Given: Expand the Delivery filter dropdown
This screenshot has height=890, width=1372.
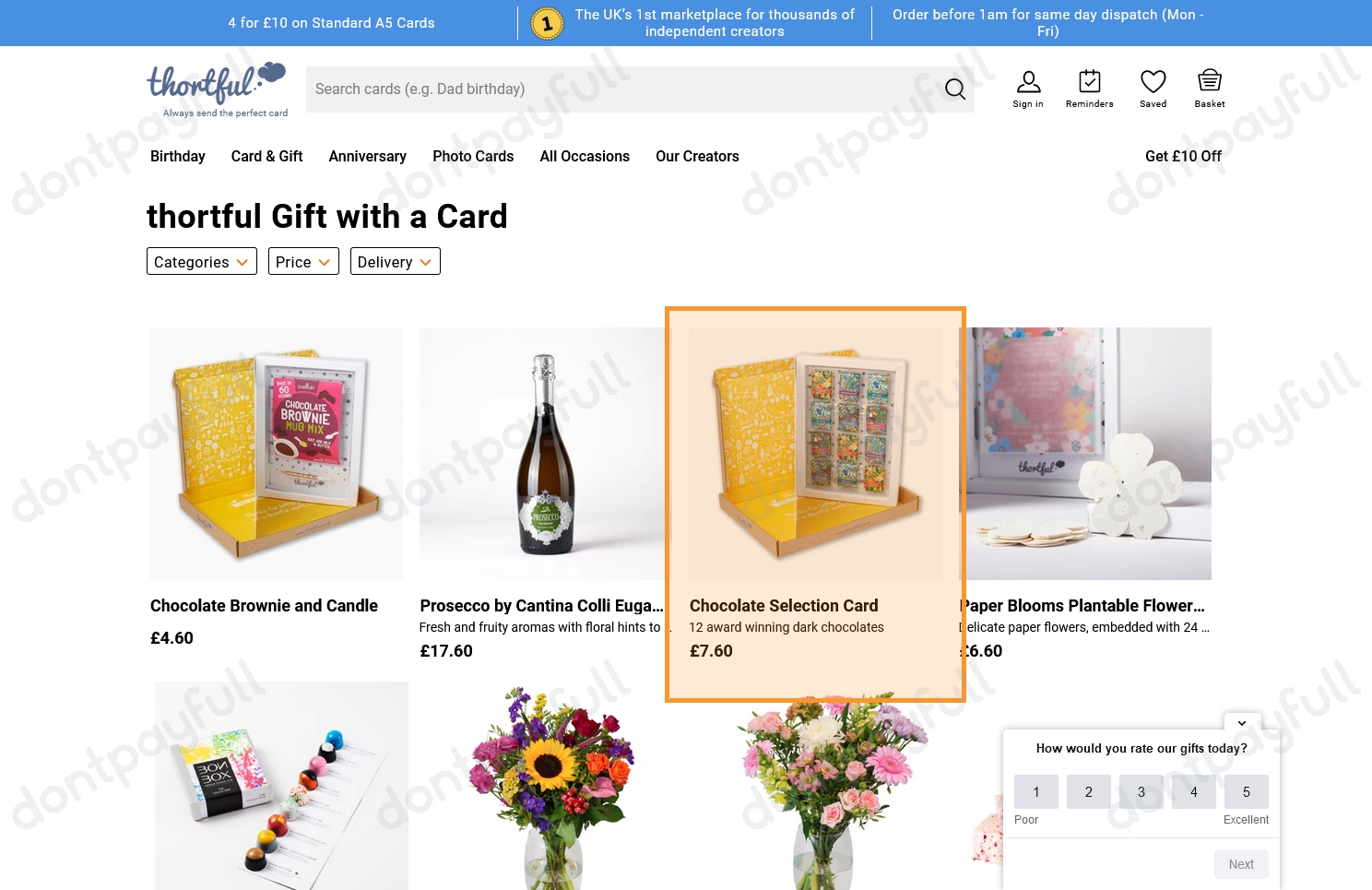Looking at the screenshot, I should (395, 261).
